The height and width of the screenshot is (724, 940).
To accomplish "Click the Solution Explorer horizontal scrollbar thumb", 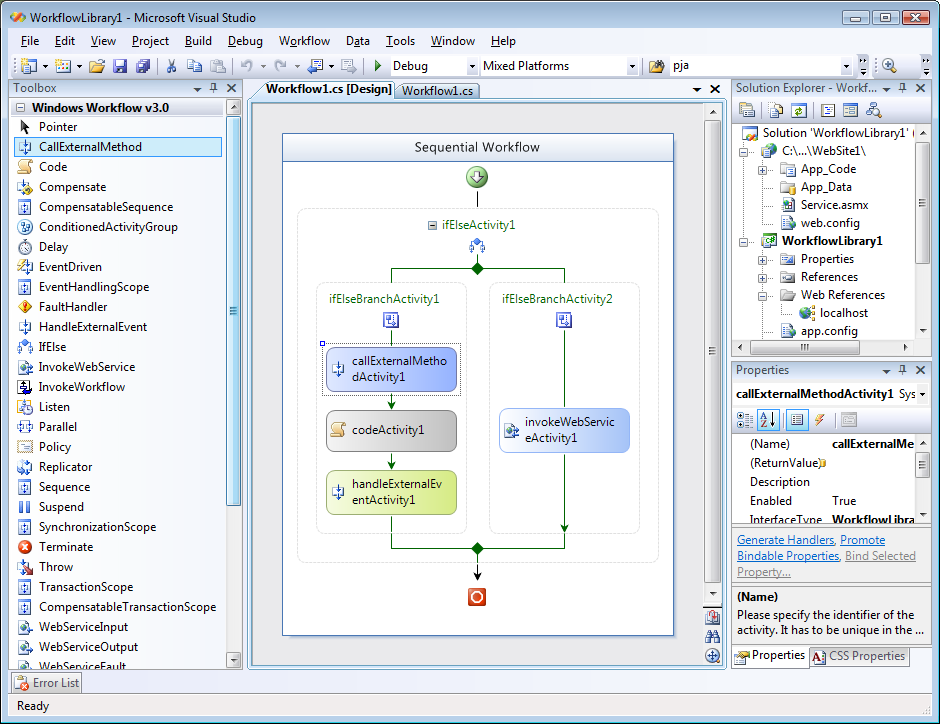I will click(805, 348).
